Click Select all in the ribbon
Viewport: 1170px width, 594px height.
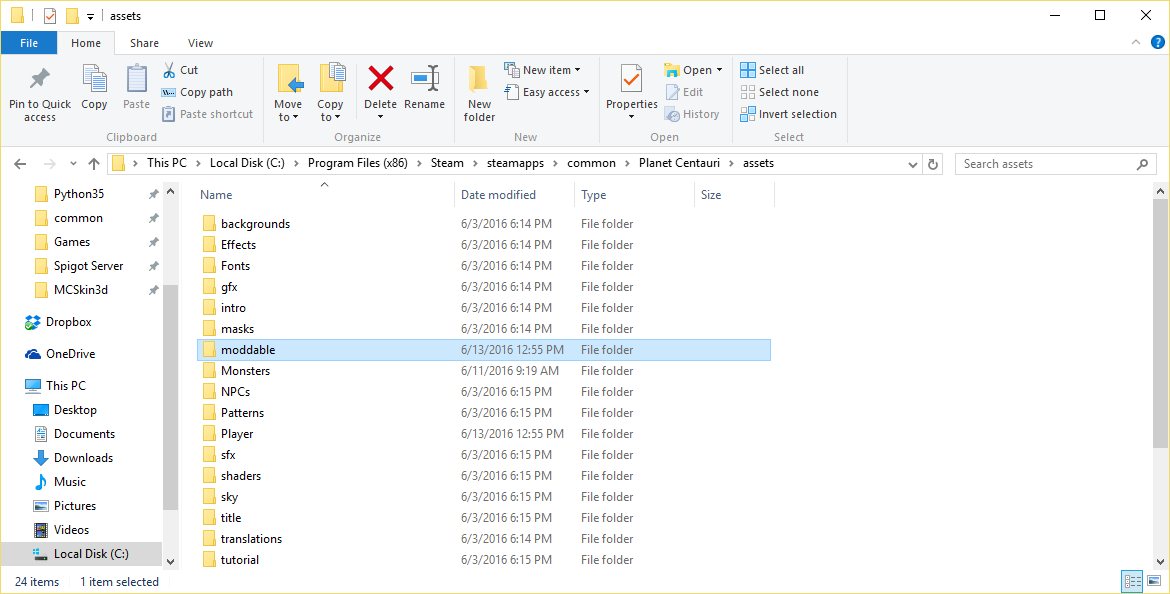tap(772, 70)
